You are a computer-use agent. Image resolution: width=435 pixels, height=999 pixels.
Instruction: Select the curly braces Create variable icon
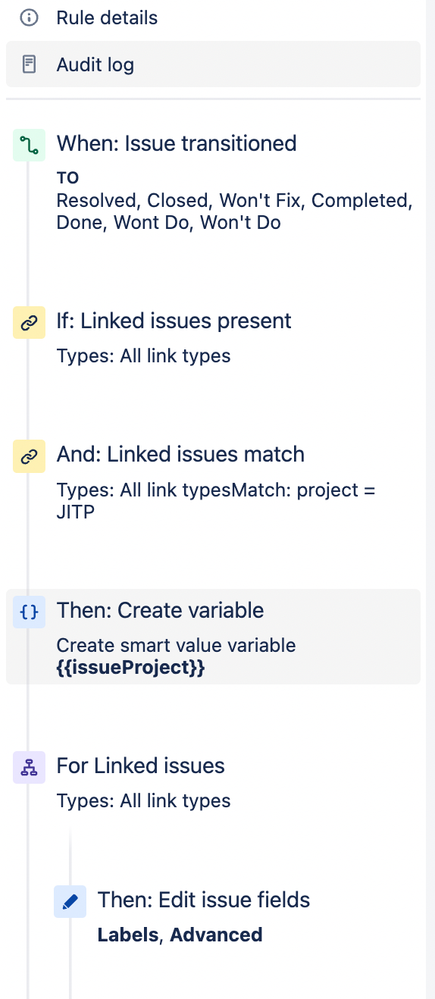pyautogui.click(x=29, y=612)
